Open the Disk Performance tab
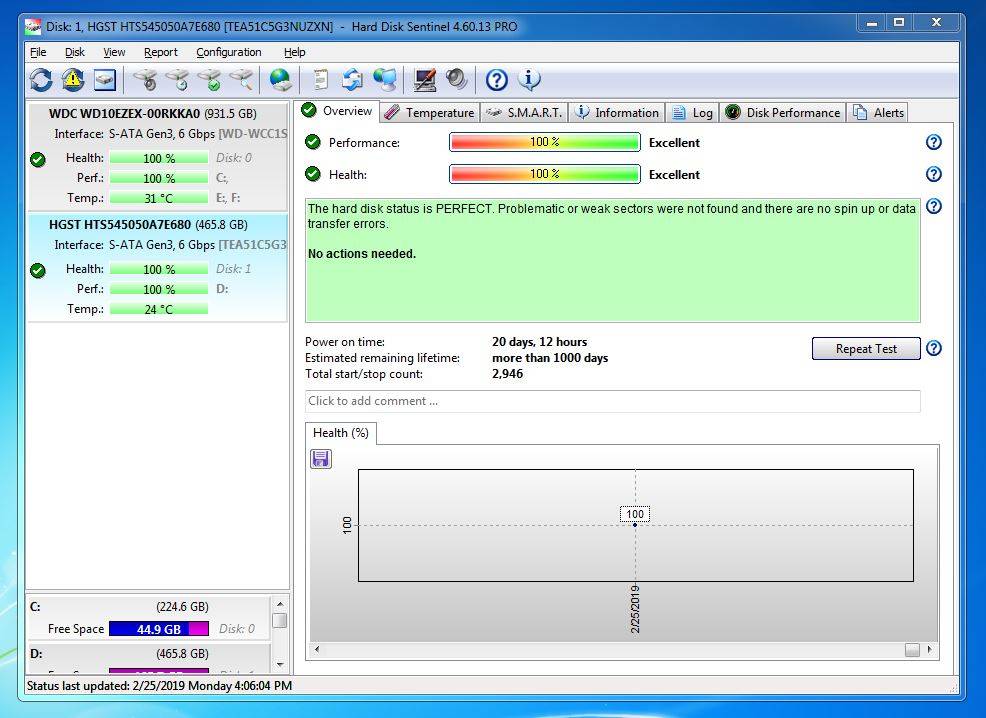The width and height of the screenshot is (986, 718). pos(783,113)
